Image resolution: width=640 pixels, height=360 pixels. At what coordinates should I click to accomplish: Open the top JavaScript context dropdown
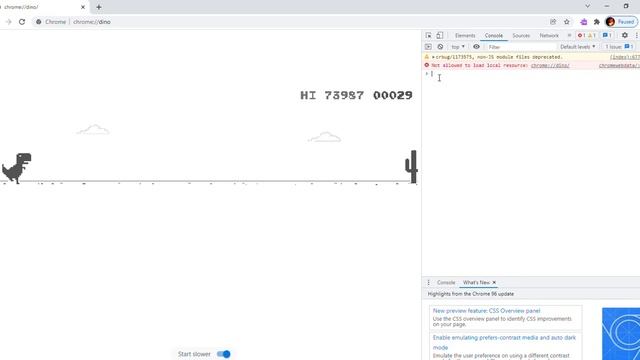coord(458,47)
